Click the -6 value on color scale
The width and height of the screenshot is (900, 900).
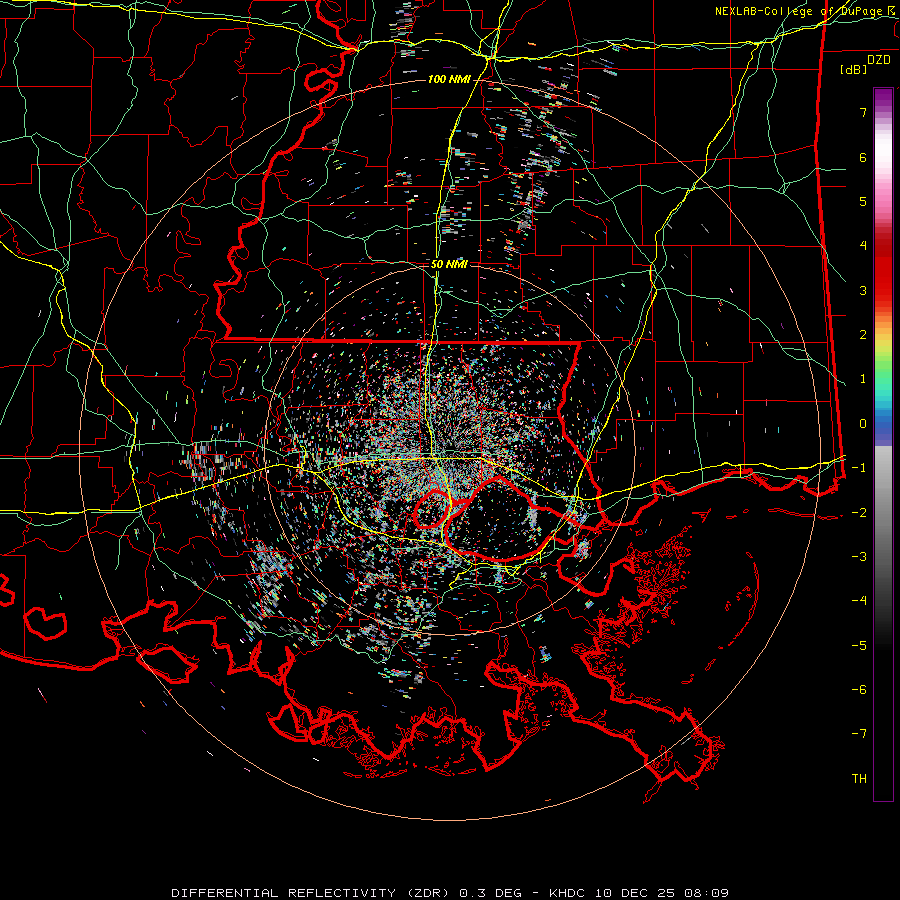[859, 689]
